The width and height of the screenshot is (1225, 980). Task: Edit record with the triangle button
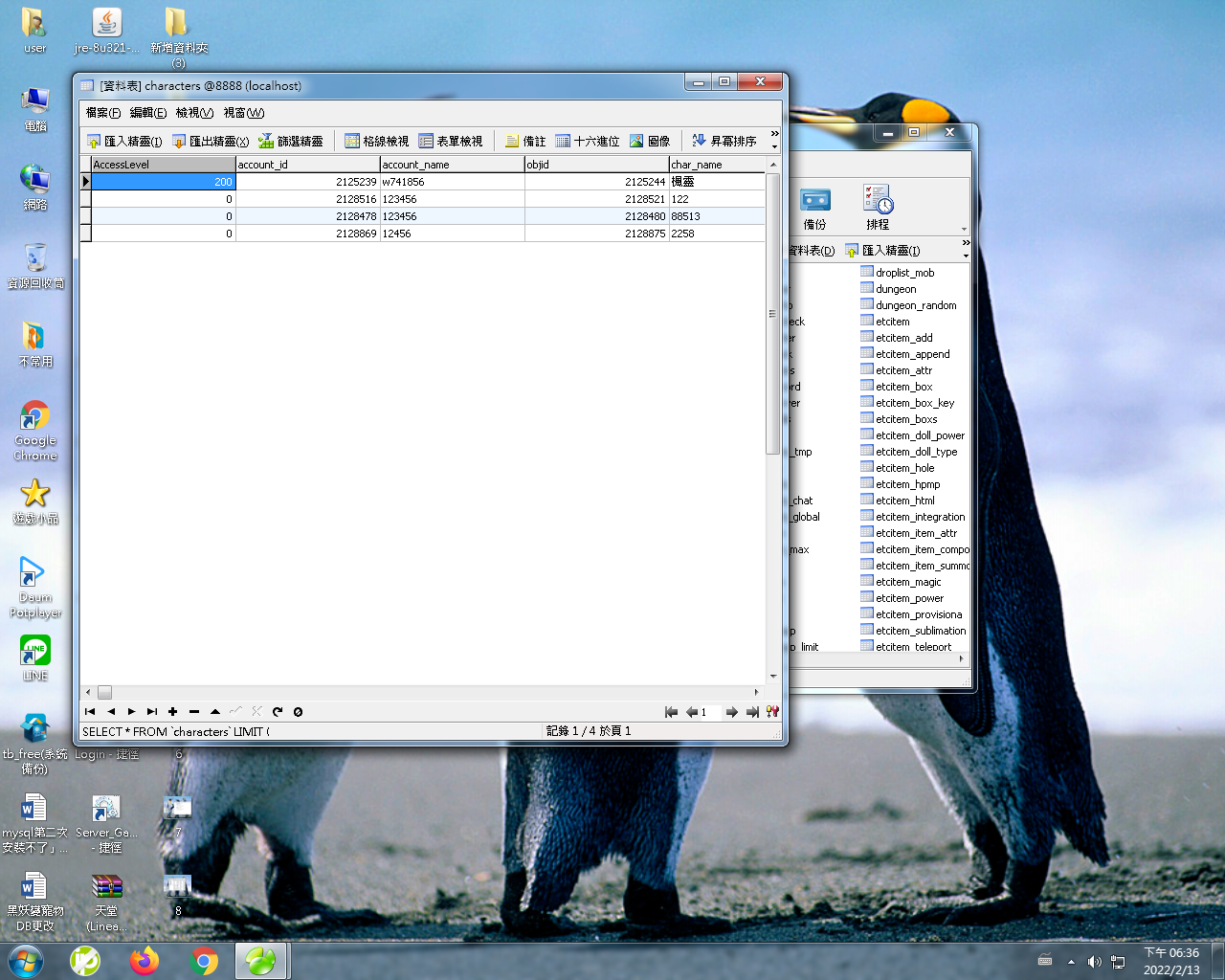[215, 711]
